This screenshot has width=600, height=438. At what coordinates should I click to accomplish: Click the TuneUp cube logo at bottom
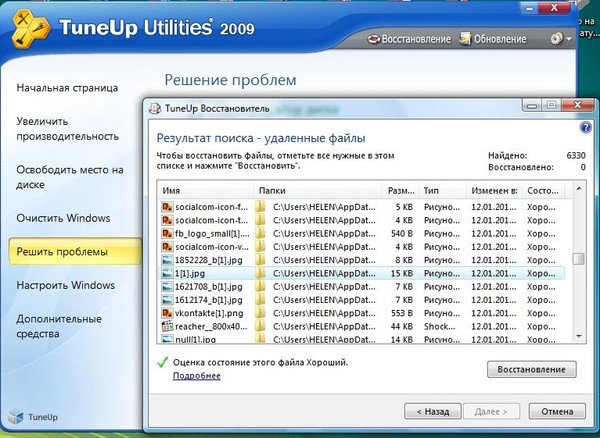pyautogui.click(x=16, y=416)
